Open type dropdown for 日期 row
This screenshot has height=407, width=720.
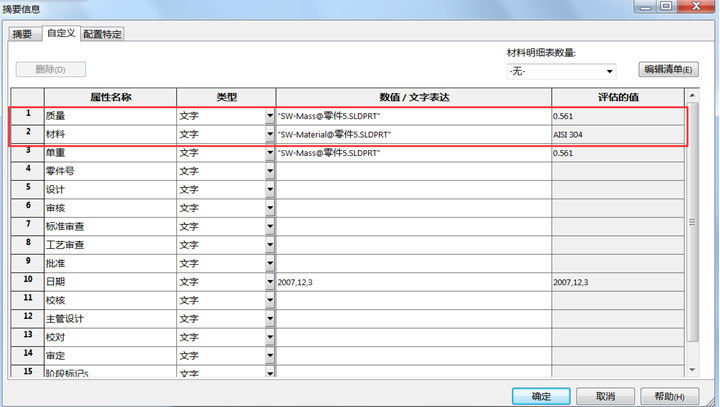click(x=269, y=283)
